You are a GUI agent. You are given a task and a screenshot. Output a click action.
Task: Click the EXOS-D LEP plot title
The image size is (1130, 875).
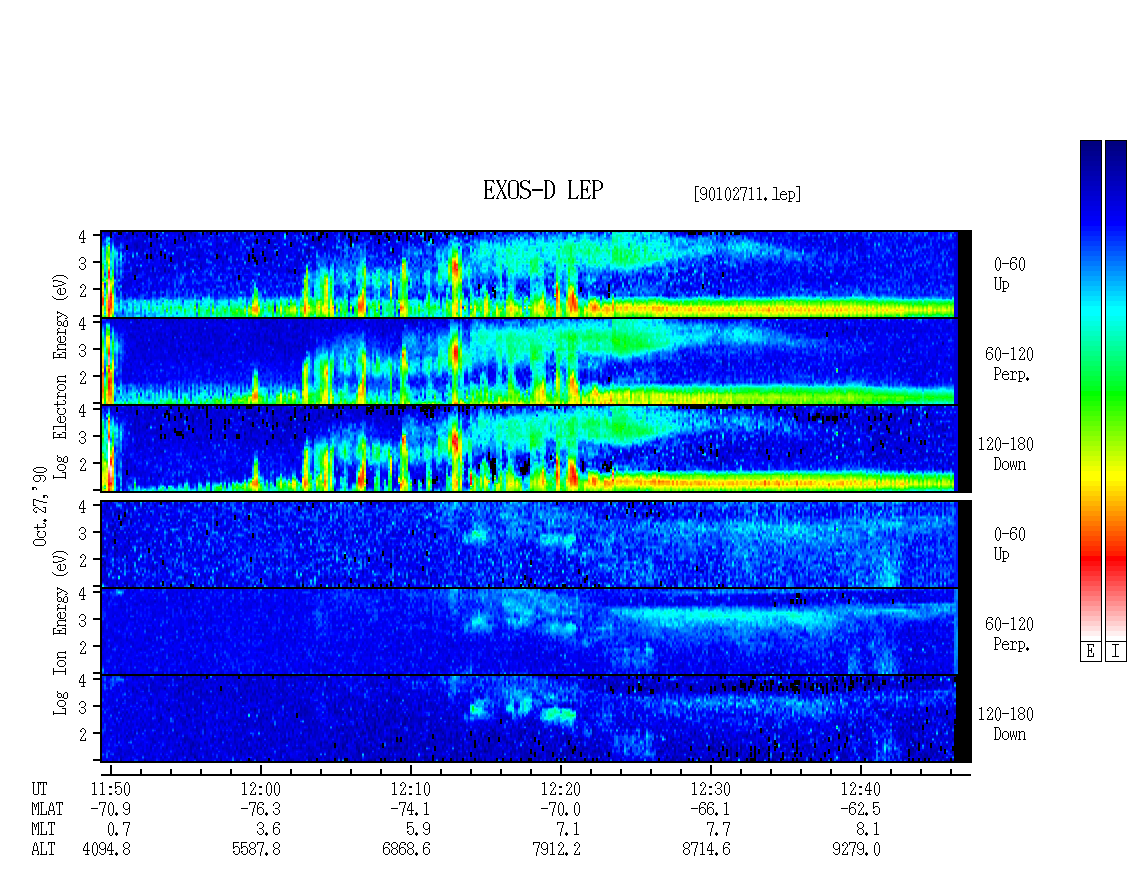(543, 190)
